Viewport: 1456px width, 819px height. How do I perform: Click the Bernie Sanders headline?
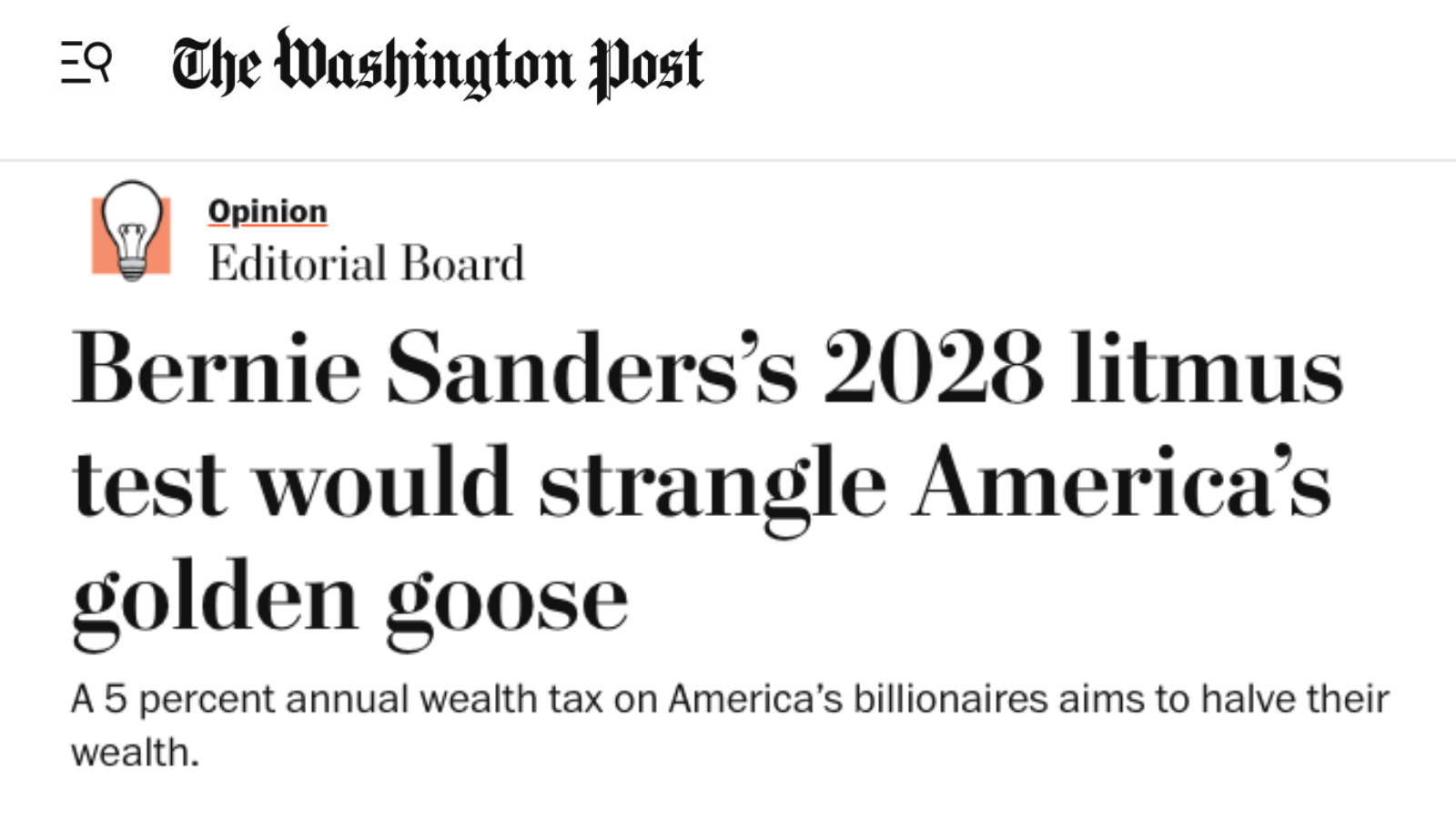(x=706, y=482)
